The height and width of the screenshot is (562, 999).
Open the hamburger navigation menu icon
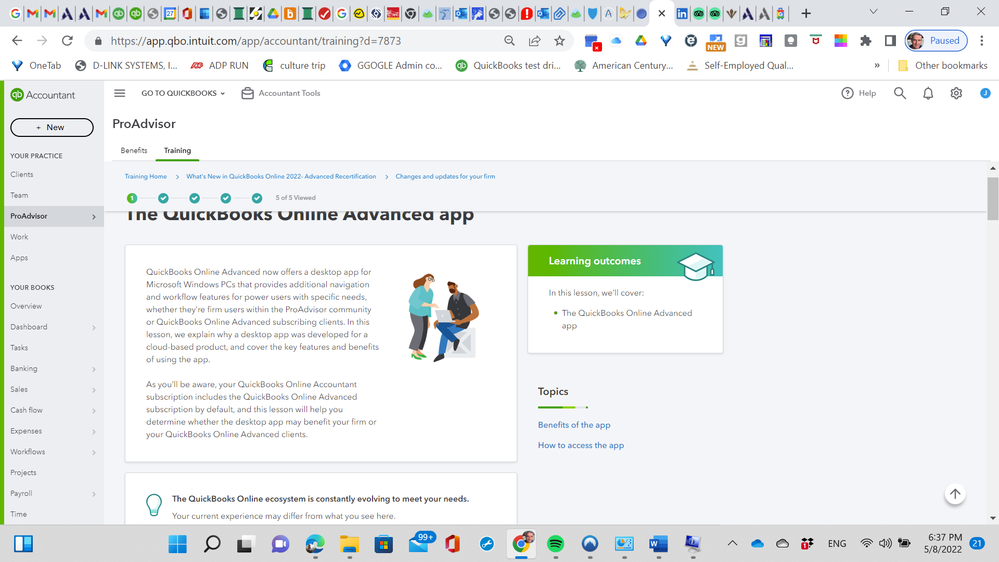point(119,93)
